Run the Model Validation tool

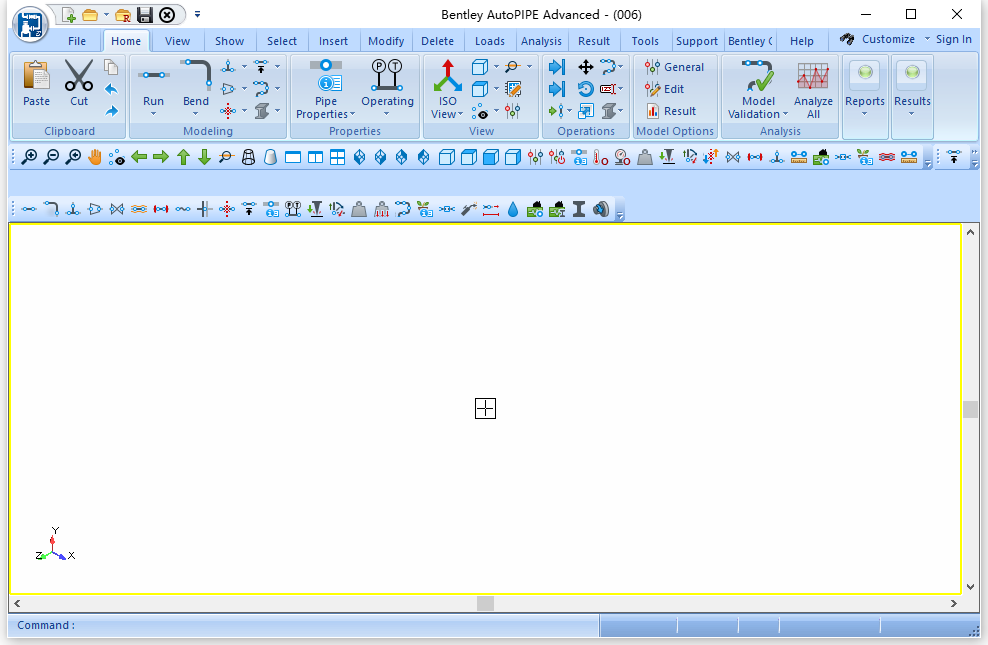pos(758,76)
